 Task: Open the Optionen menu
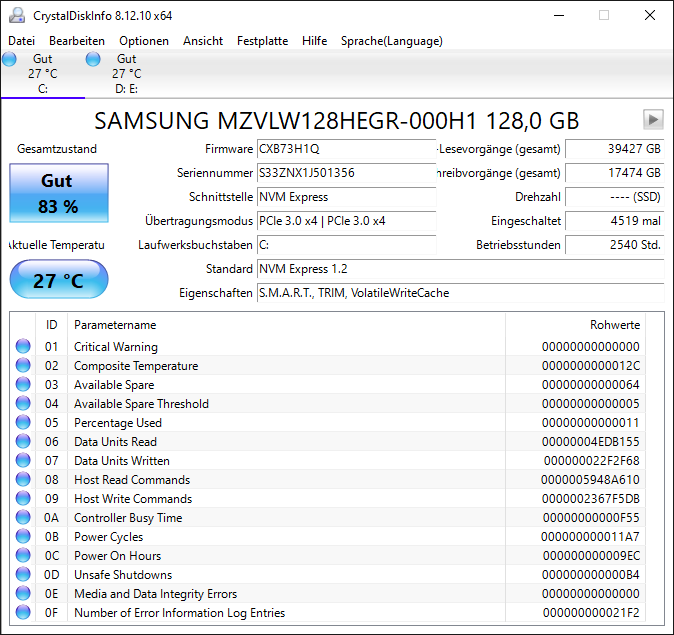click(x=144, y=41)
